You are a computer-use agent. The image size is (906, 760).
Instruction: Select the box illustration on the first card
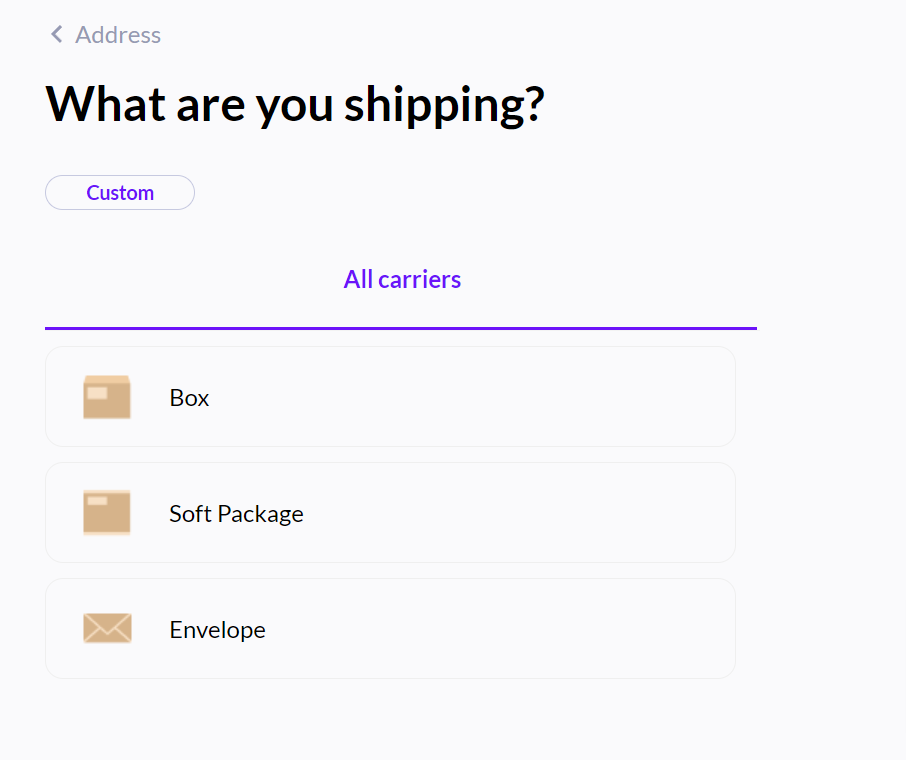[107, 397]
